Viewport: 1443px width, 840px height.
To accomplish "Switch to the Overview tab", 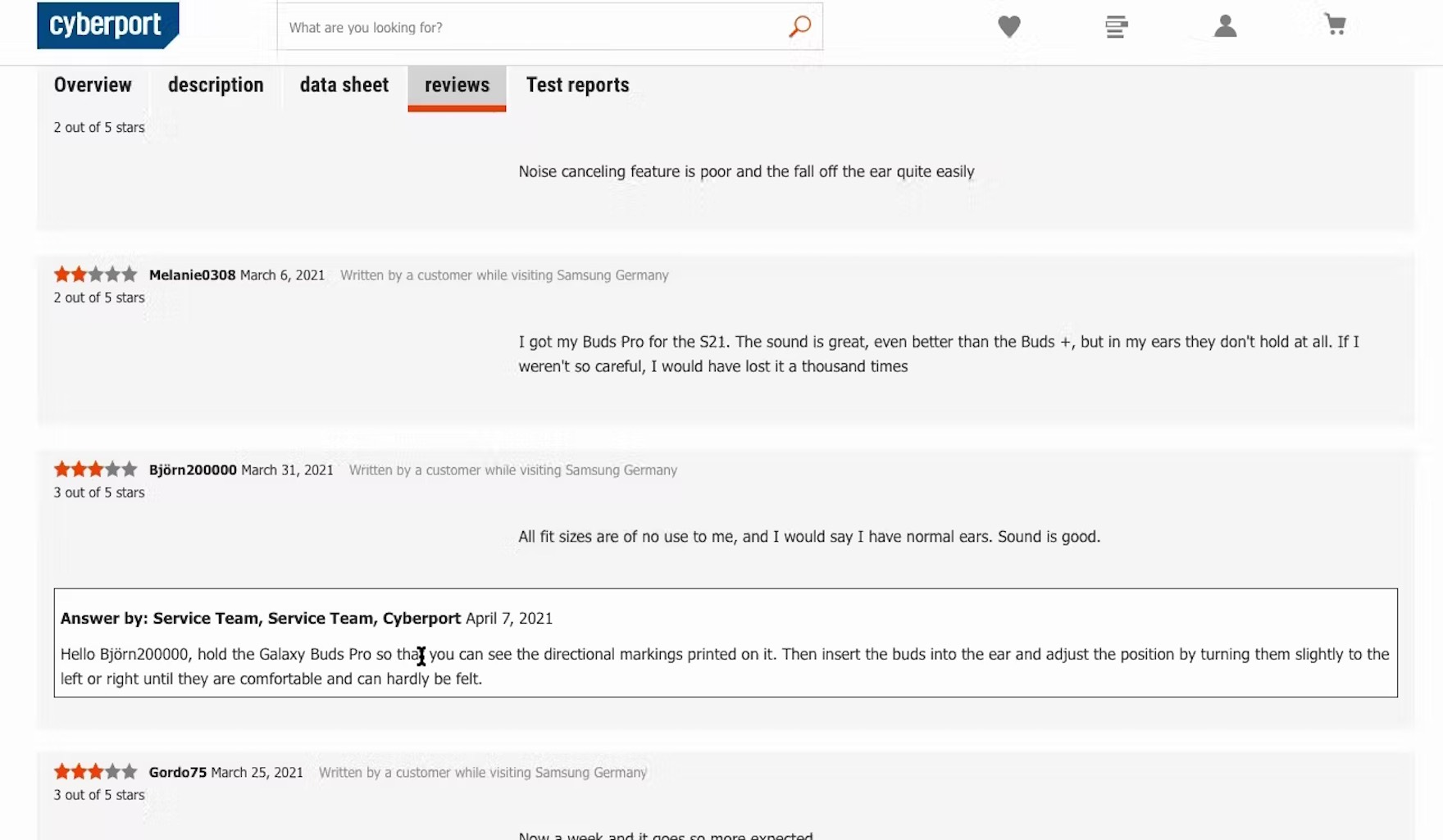I will point(93,85).
